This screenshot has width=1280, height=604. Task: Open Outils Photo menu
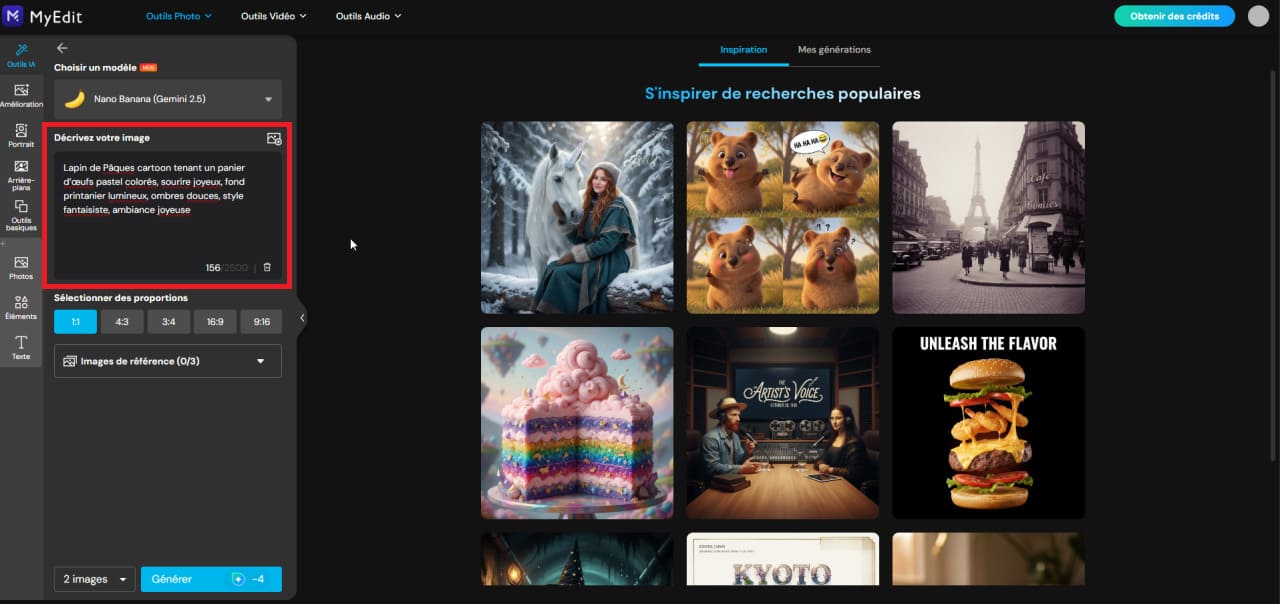pyautogui.click(x=179, y=16)
